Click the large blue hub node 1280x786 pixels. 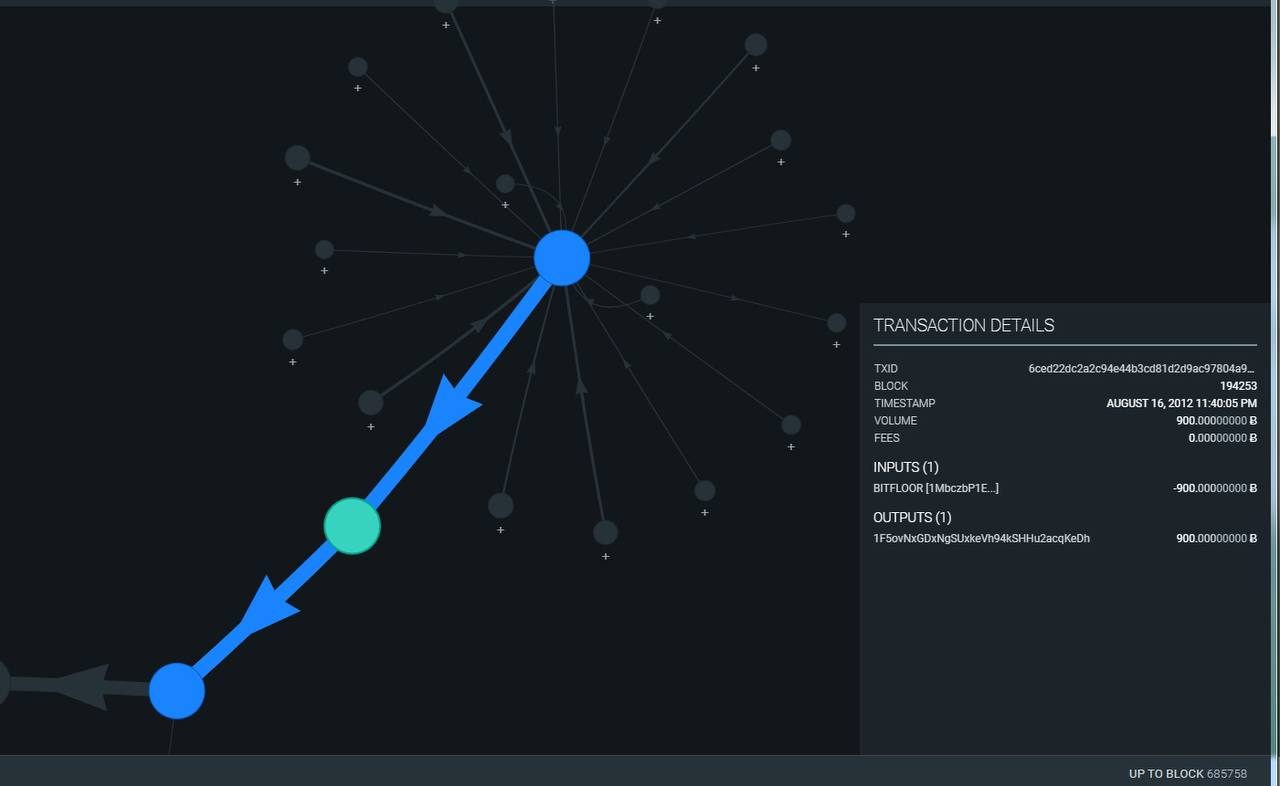coord(562,258)
